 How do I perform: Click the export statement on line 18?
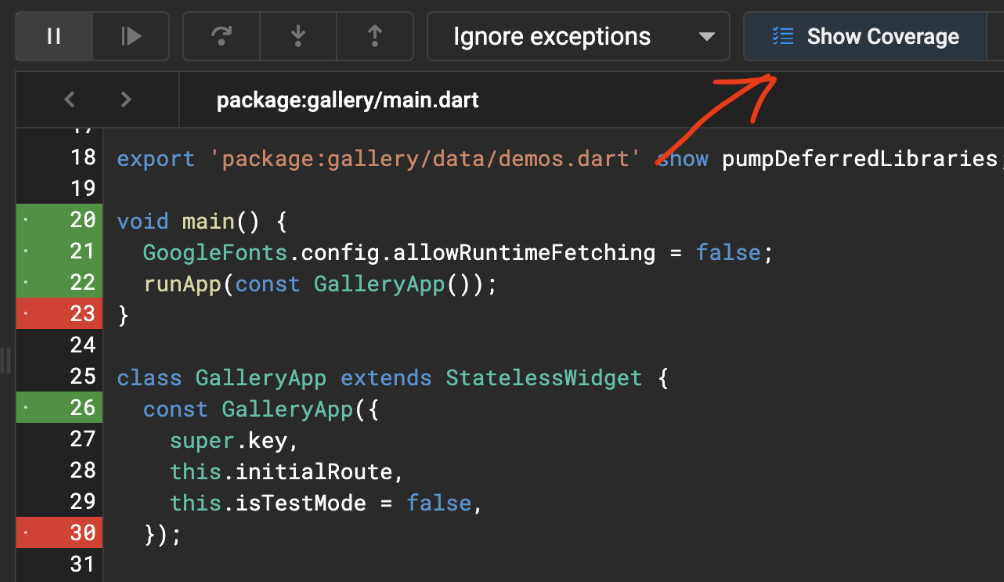point(156,157)
